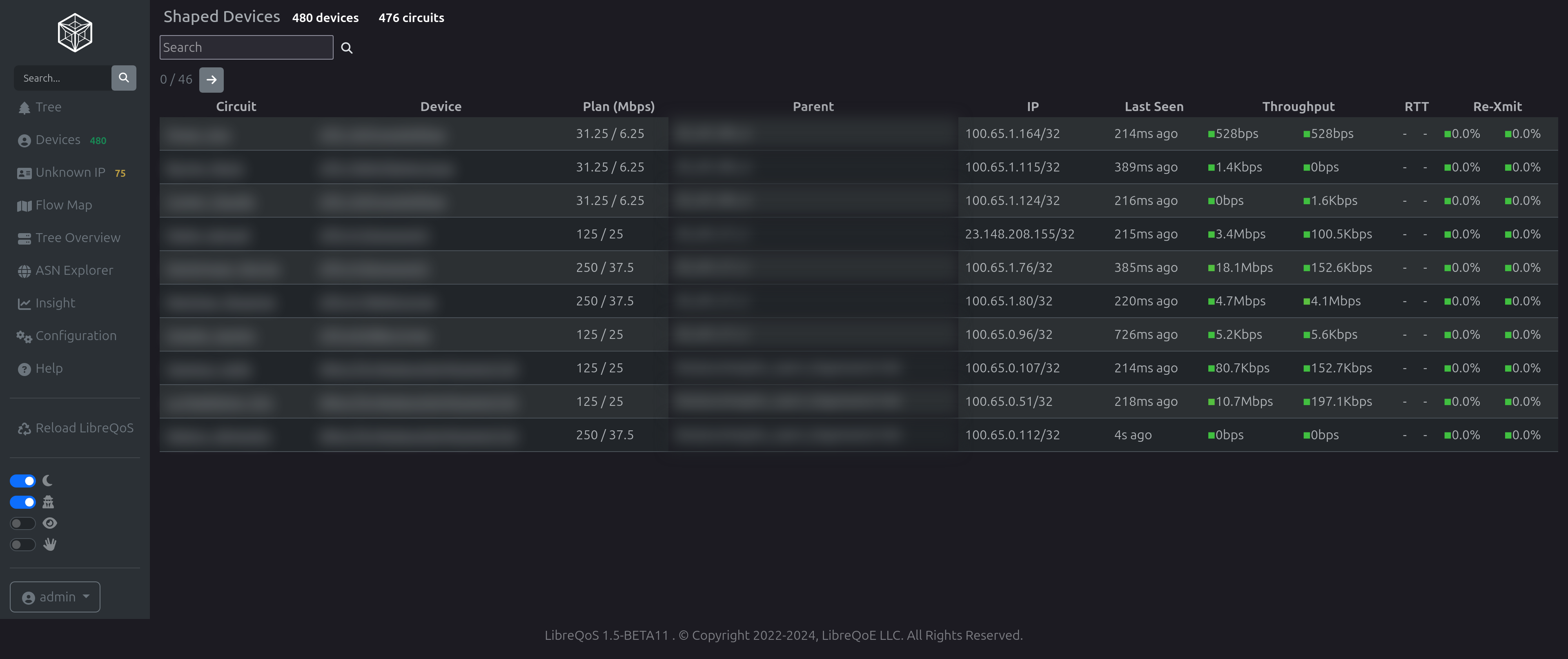This screenshot has width=1568, height=659.
Task: Click the Shaped Devices search field
Action: tap(246, 47)
